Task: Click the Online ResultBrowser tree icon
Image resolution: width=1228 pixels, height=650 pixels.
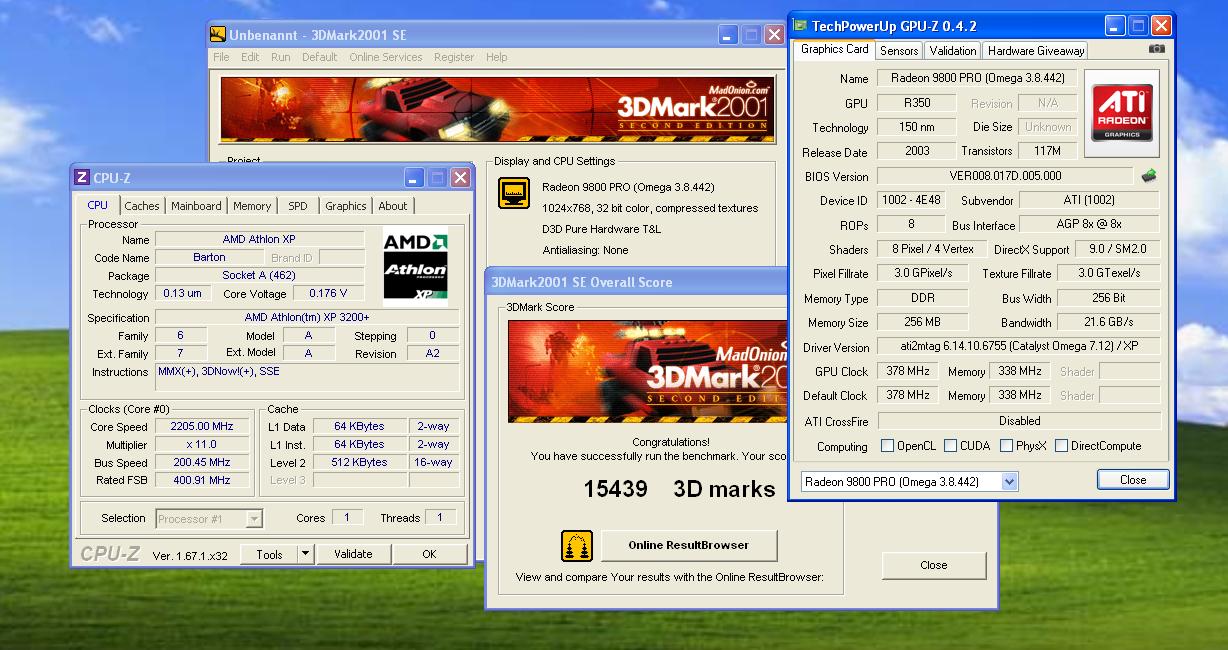Action: click(577, 546)
